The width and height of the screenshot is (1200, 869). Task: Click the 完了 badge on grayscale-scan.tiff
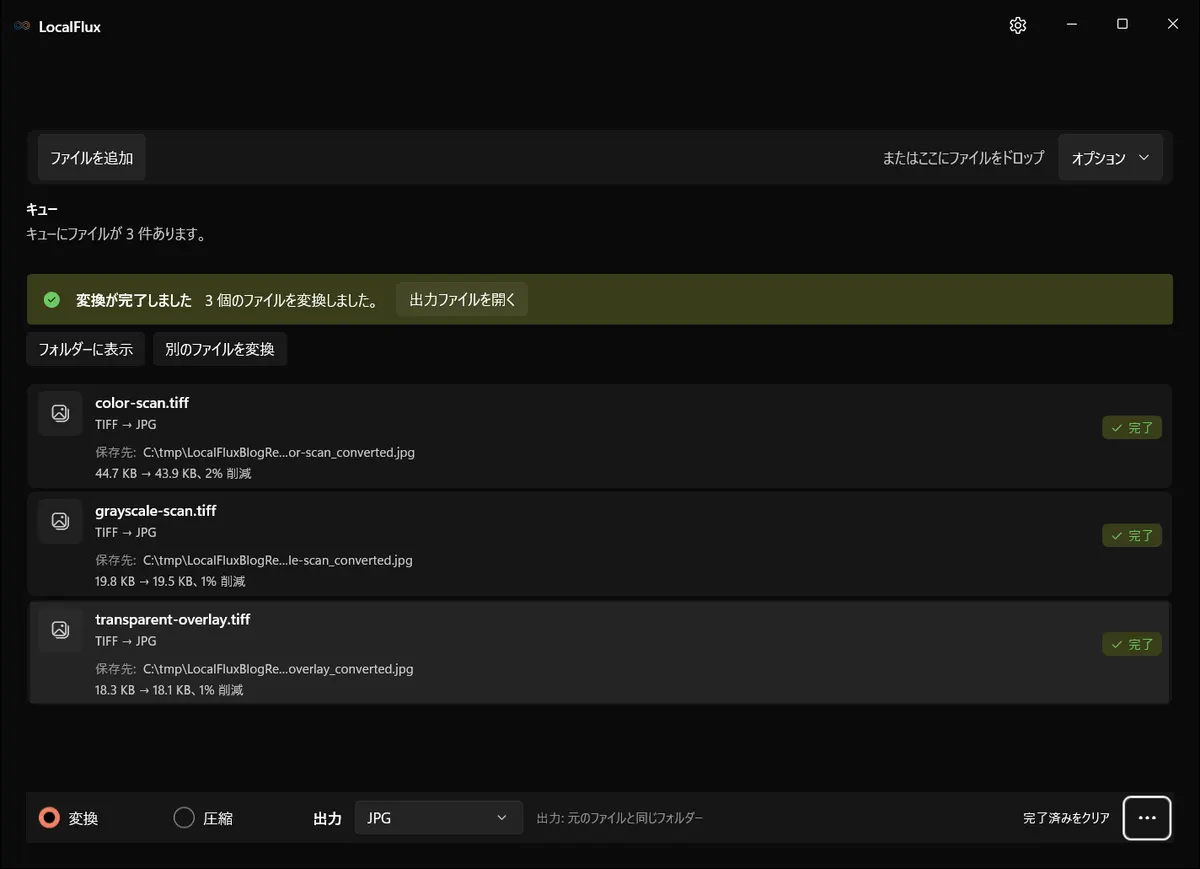[1132, 536]
